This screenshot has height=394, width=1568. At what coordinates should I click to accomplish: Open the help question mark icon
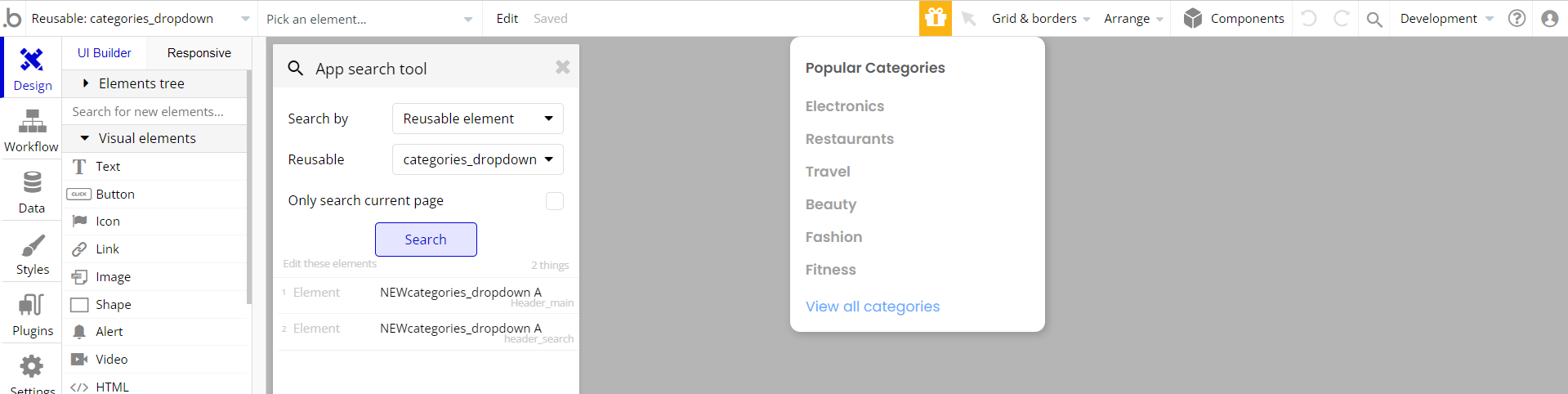(1517, 18)
